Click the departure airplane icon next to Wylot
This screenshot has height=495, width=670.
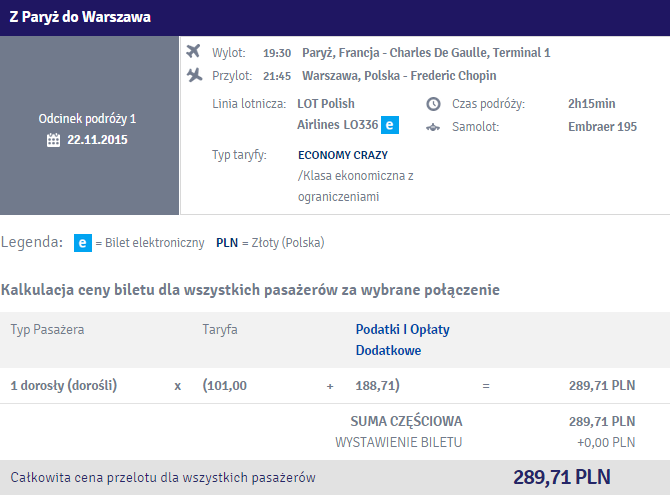point(193,51)
